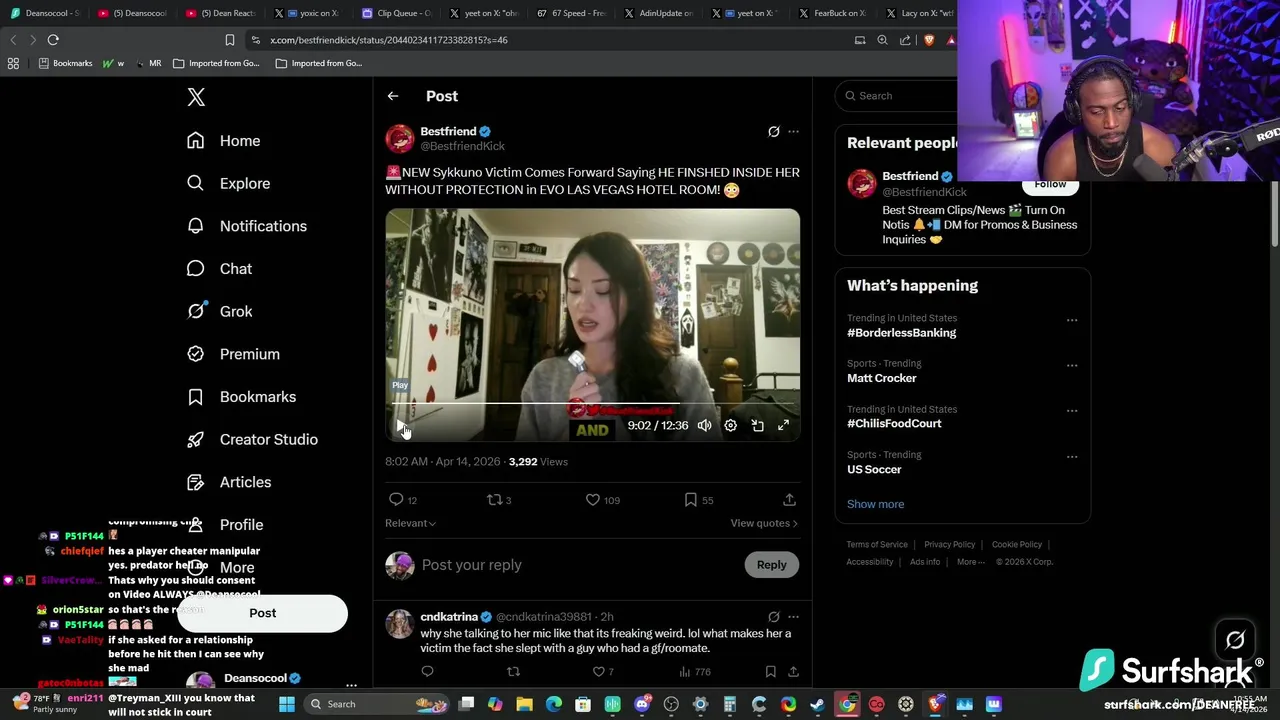Open more options on Bestfriend post
The height and width of the screenshot is (720, 1280).
pos(793,131)
